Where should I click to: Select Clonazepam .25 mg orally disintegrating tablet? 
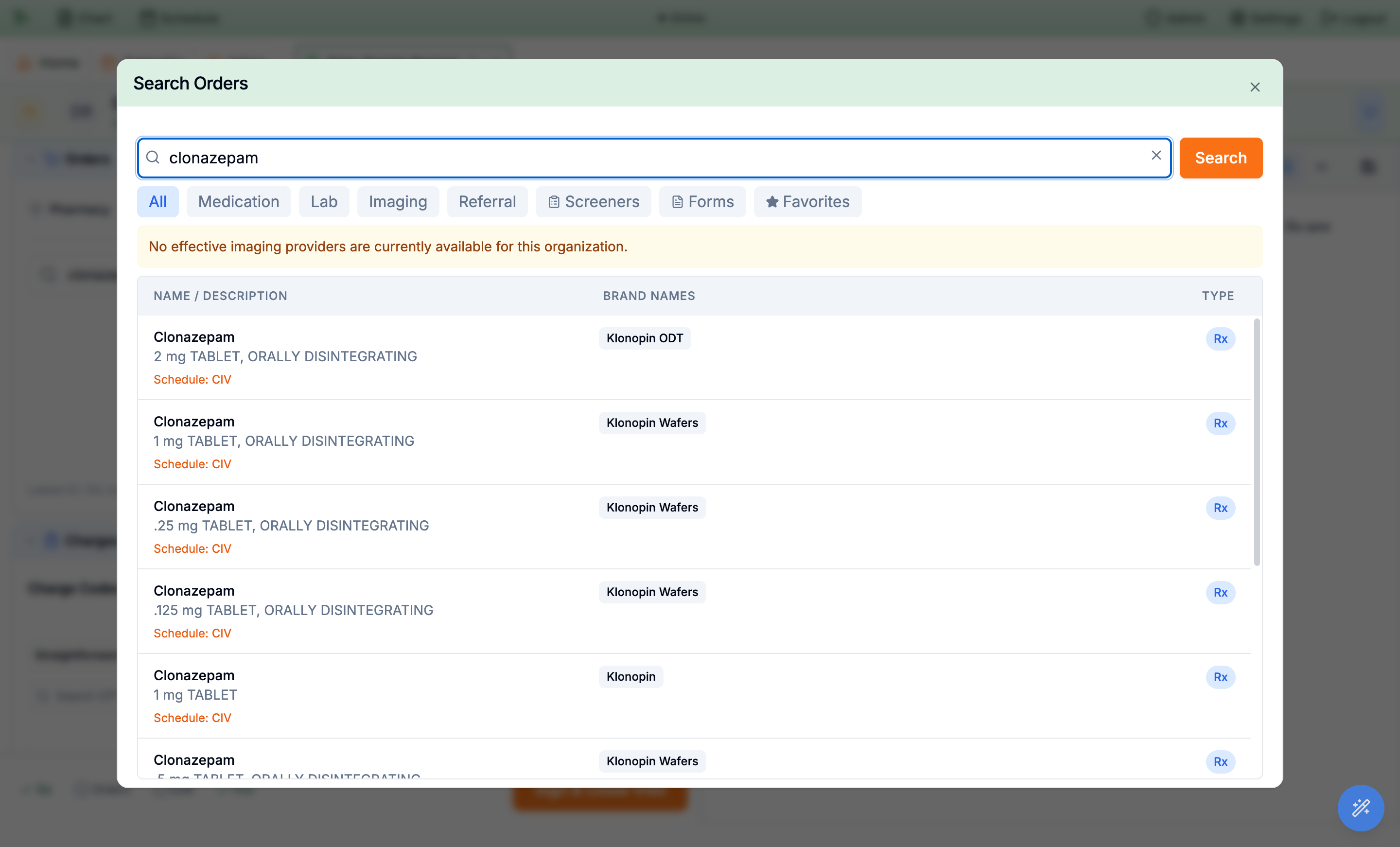pos(694,527)
